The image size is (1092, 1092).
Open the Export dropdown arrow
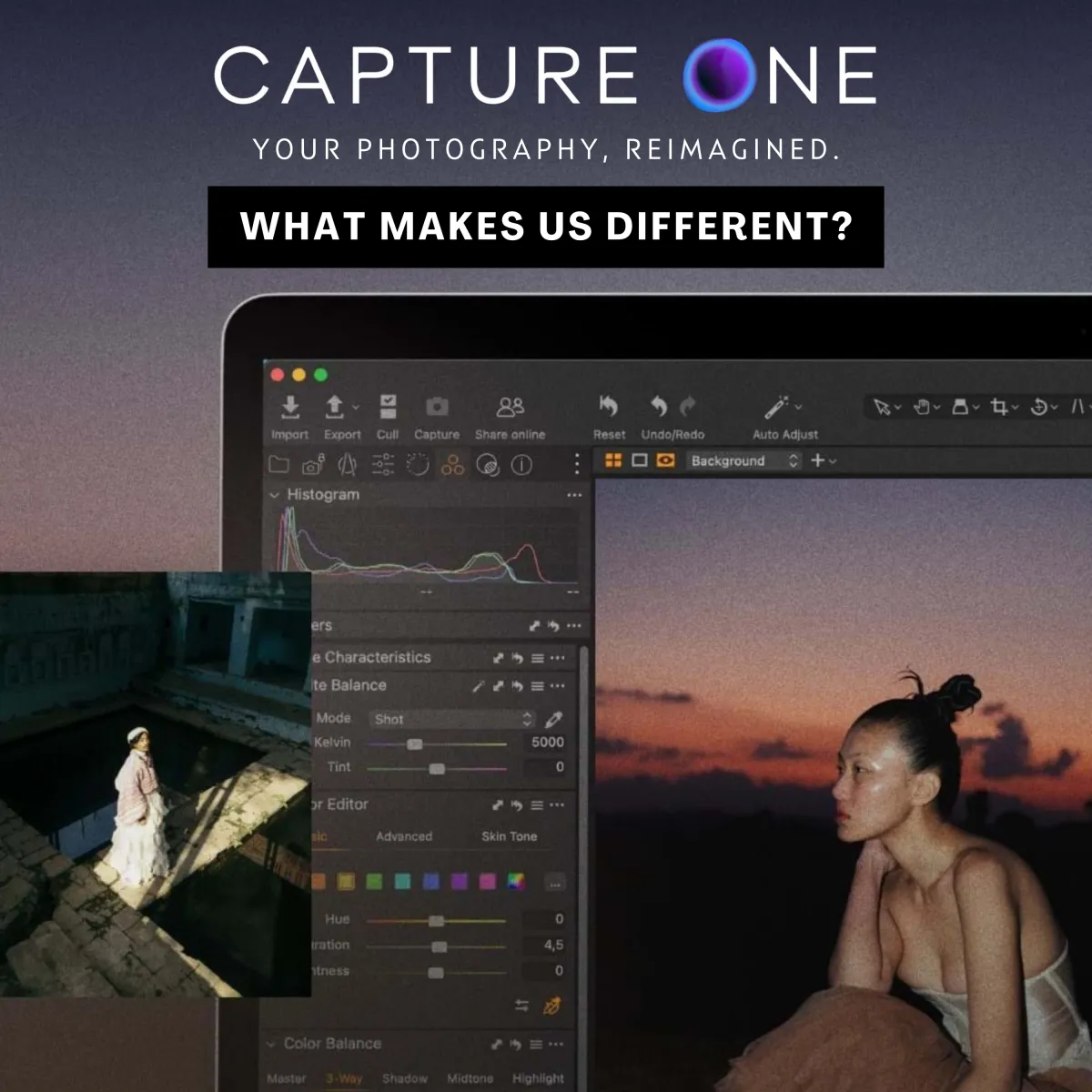(356, 407)
